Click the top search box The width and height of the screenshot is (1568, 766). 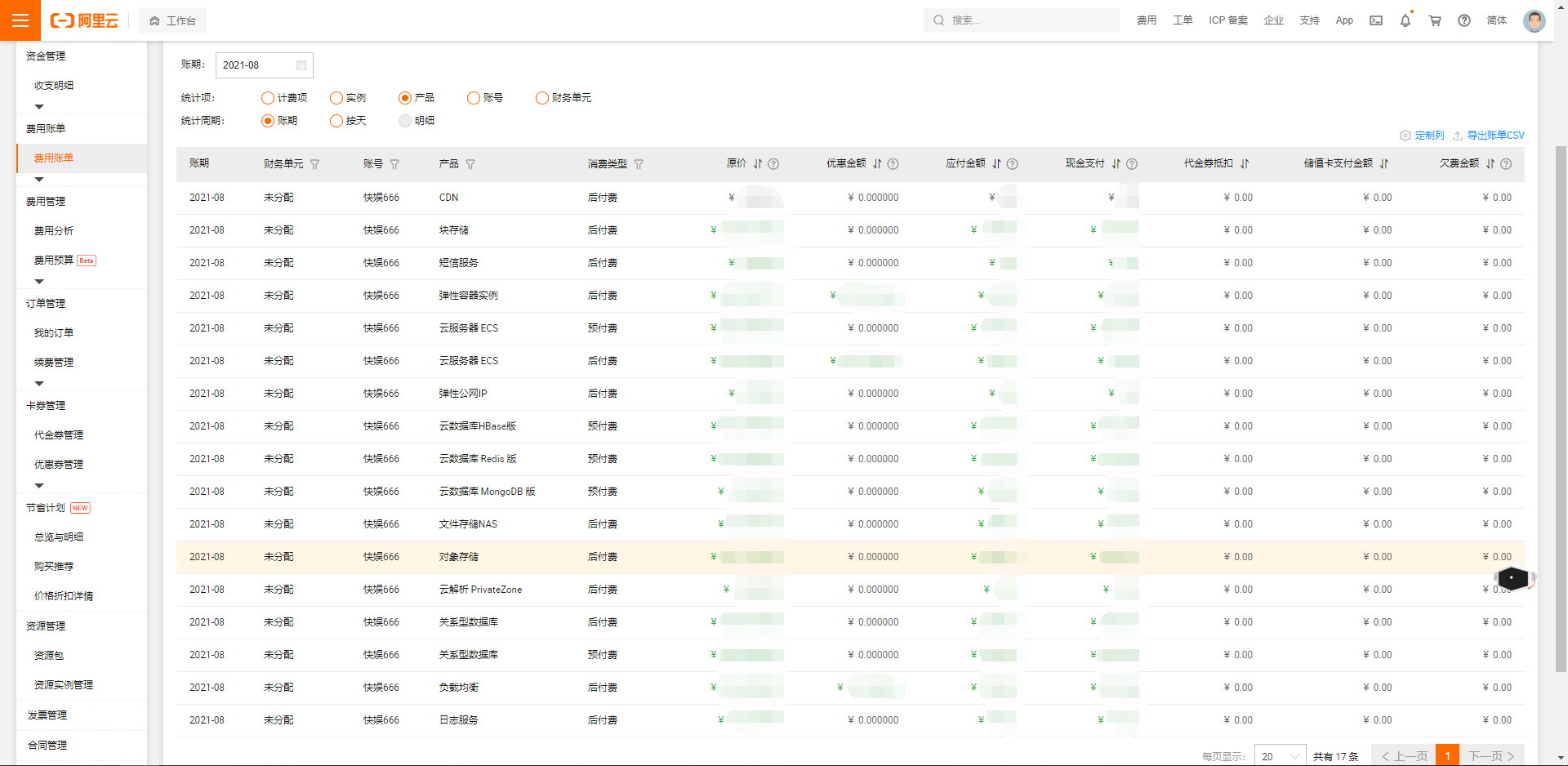1022,20
